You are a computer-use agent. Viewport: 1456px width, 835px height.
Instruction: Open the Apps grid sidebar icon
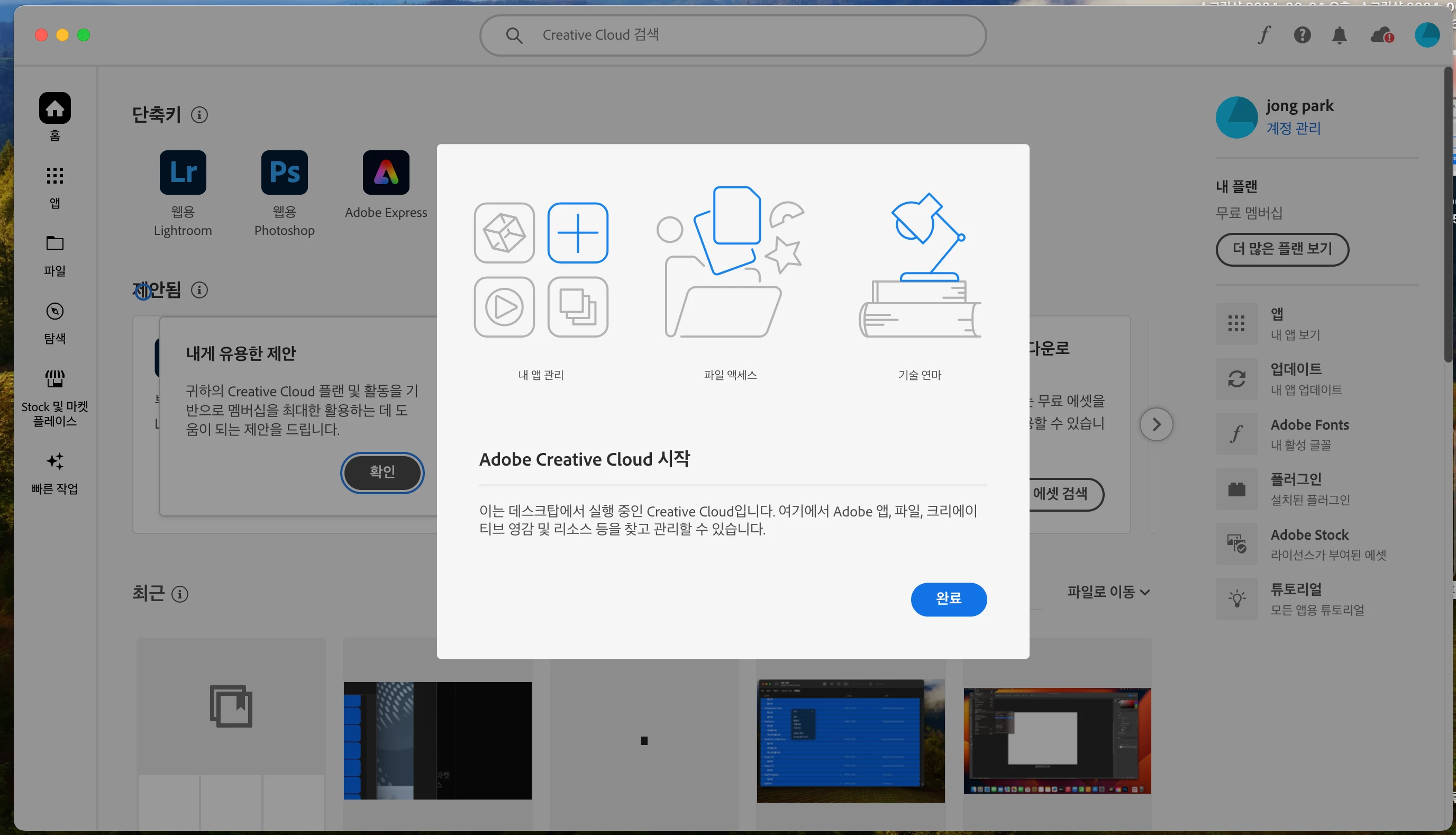54,176
